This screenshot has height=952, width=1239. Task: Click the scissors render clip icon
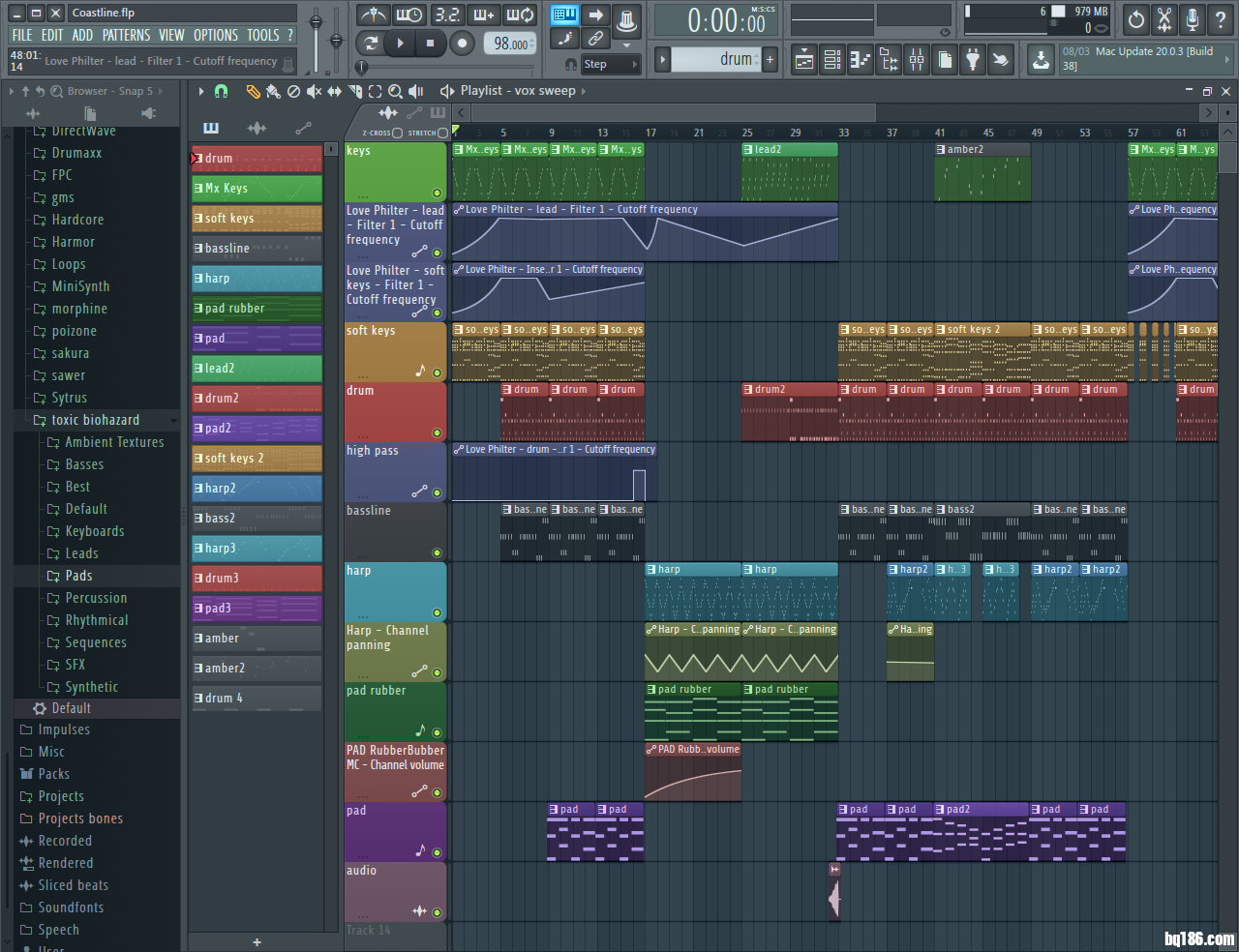1164,19
